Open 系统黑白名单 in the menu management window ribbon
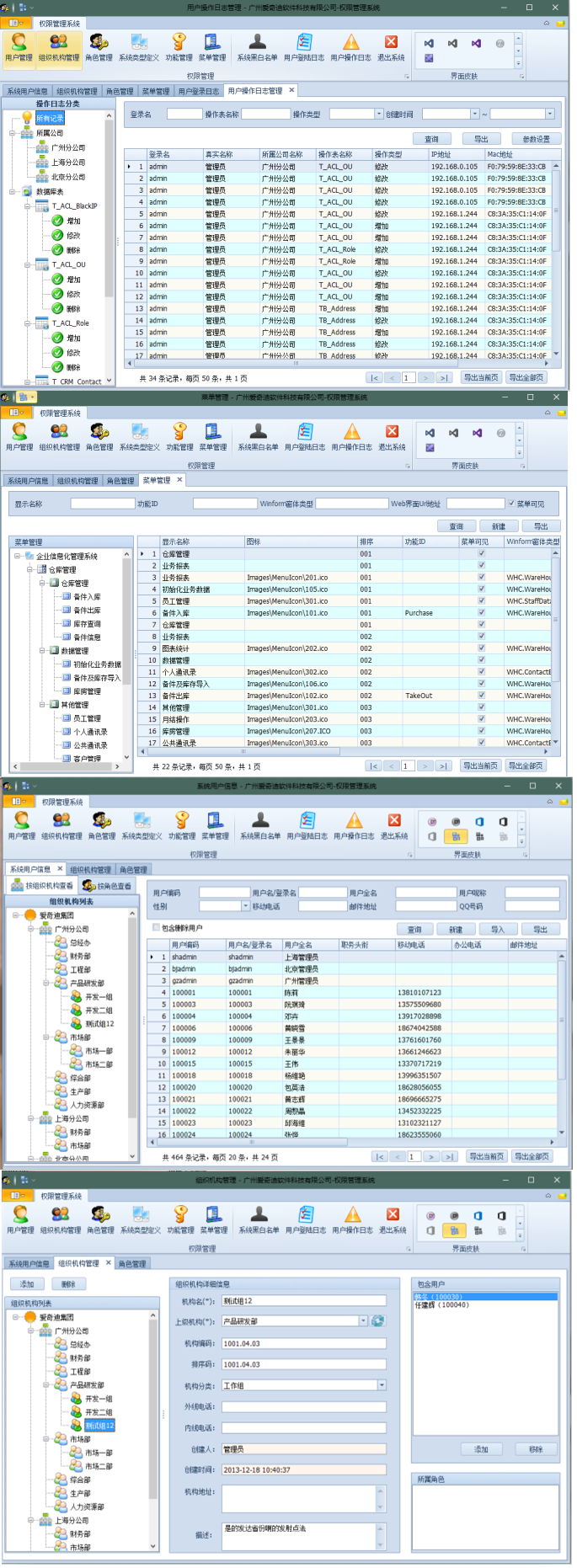Screen dimensions: 577x1568 (258, 438)
